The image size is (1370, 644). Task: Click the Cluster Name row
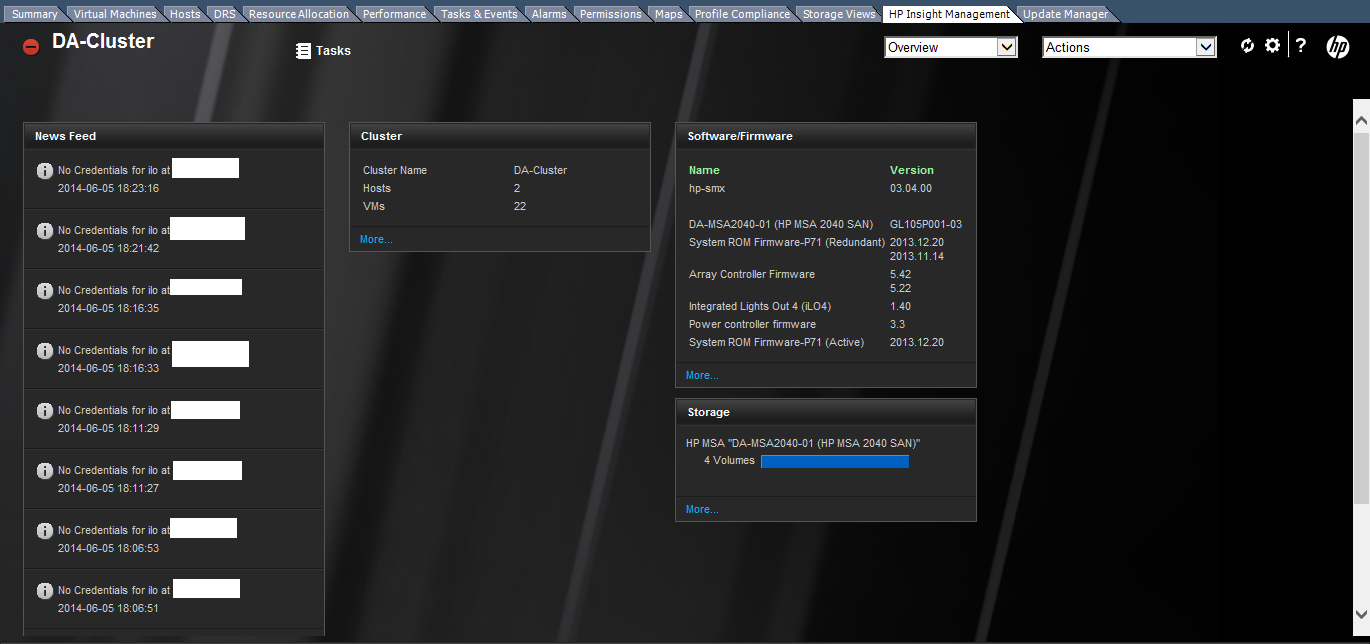(500, 170)
